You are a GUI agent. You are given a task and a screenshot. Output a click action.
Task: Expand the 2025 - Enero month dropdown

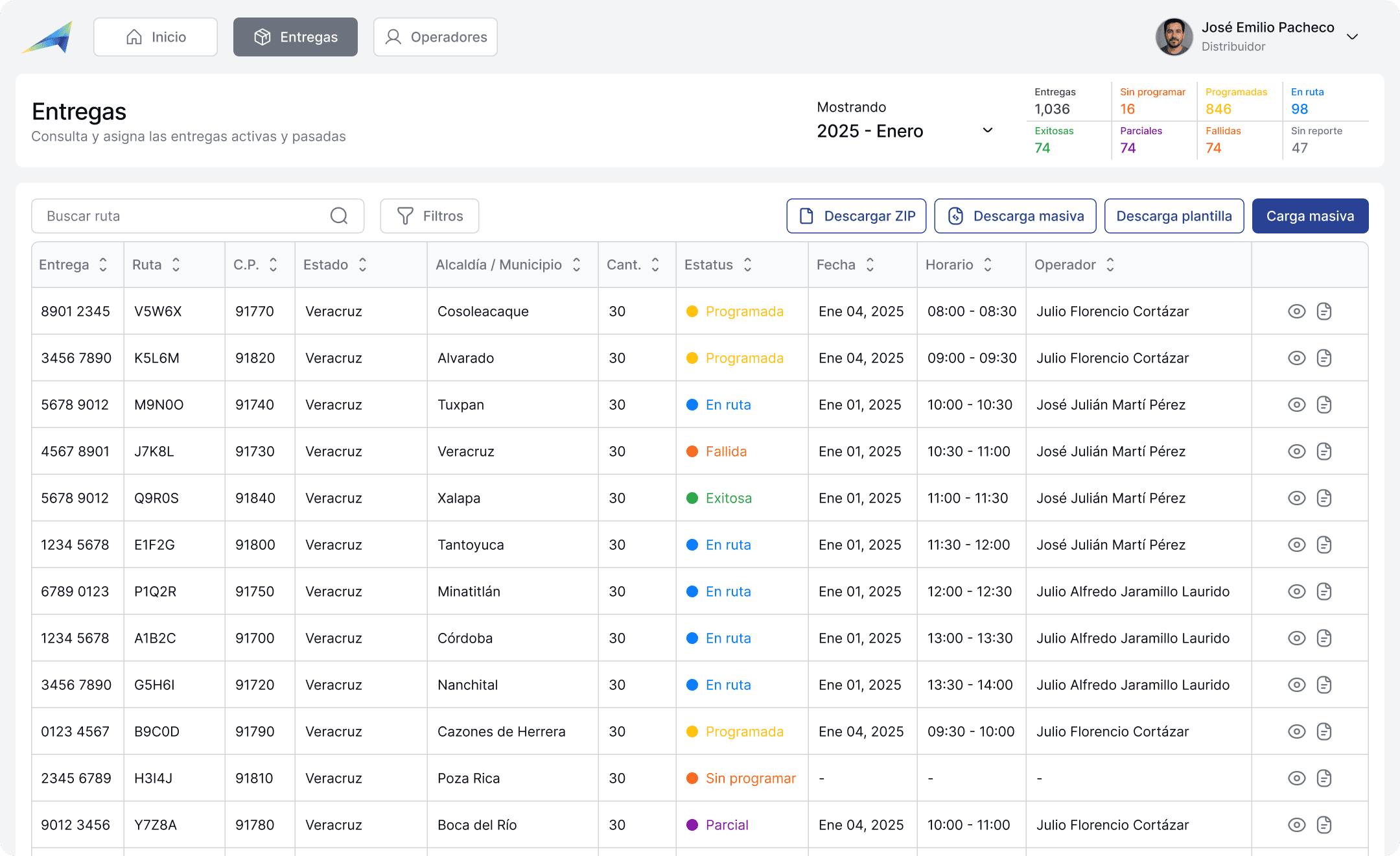point(987,130)
